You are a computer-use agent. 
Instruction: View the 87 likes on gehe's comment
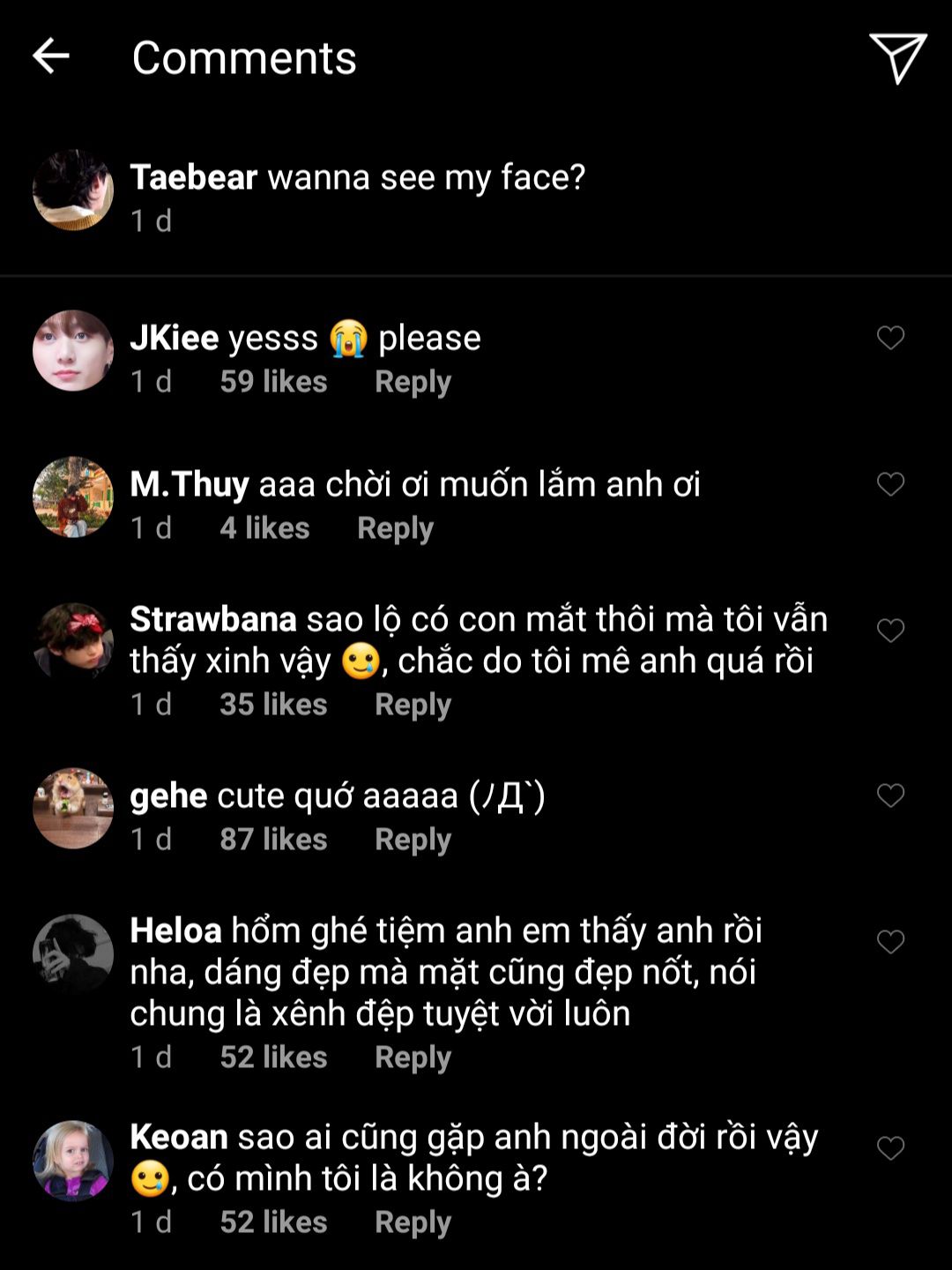pyautogui.click(x=273, y=840)
